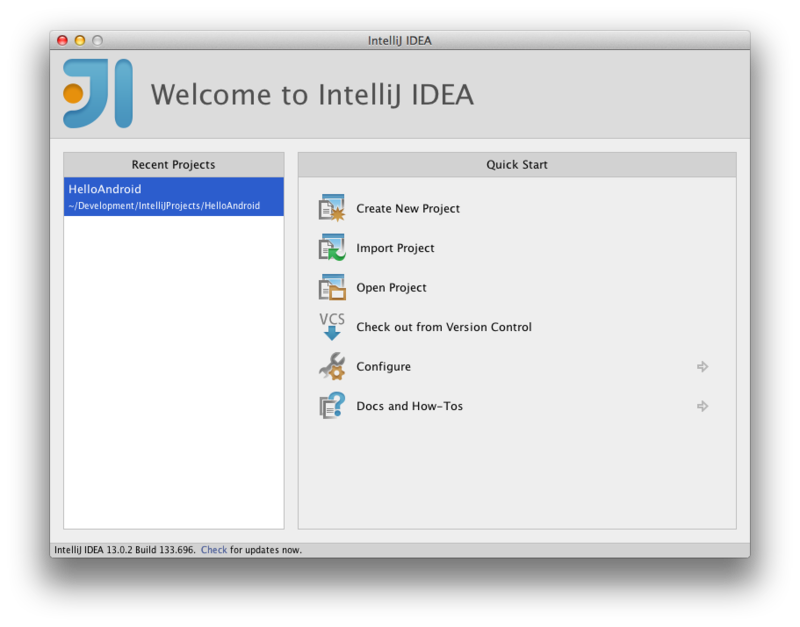This screenshot has width=800, height=627.
Task: Choose Create New Project label
Action: pos(408,209)
